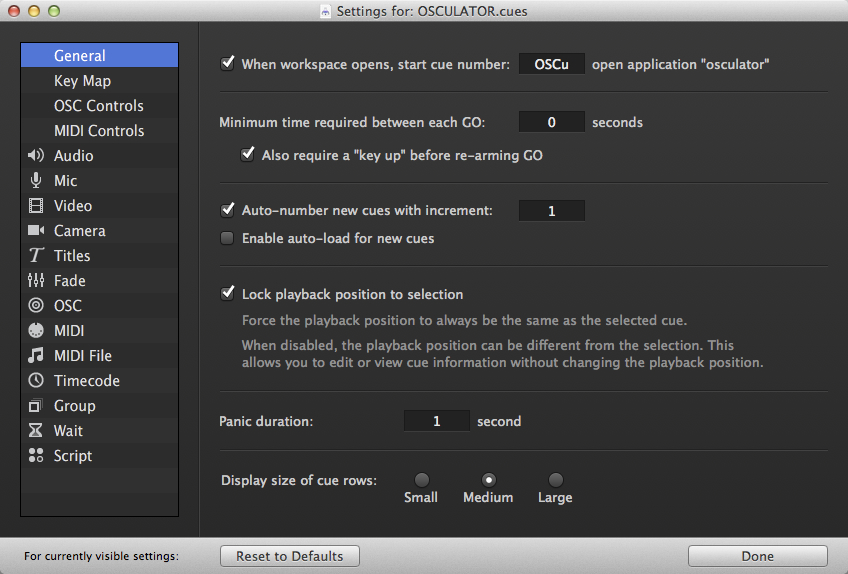
Task: Click the OSC target icon
Action: click(x=36, y=306)
